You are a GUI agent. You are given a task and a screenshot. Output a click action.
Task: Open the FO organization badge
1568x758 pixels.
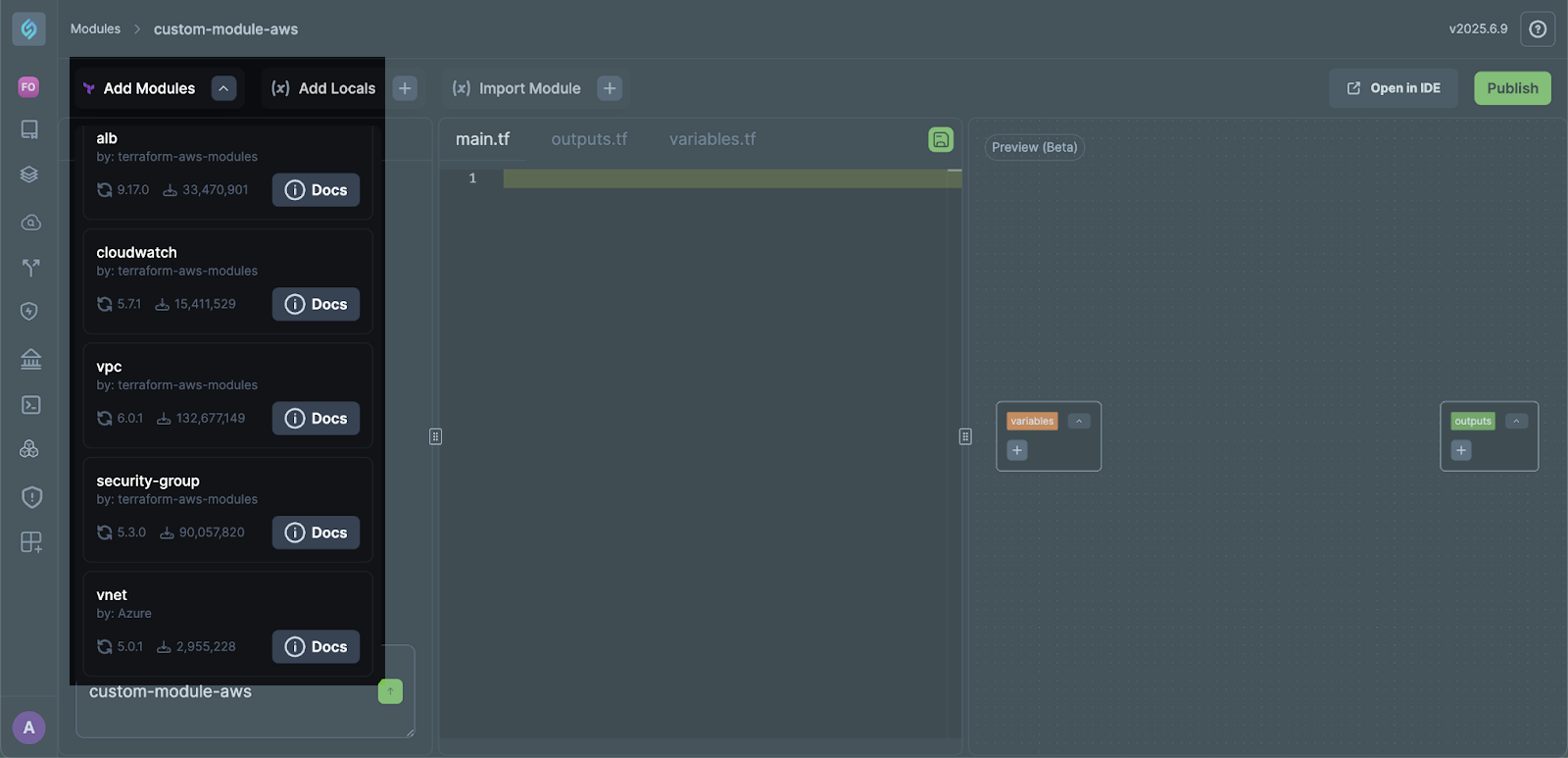(28, 87)
